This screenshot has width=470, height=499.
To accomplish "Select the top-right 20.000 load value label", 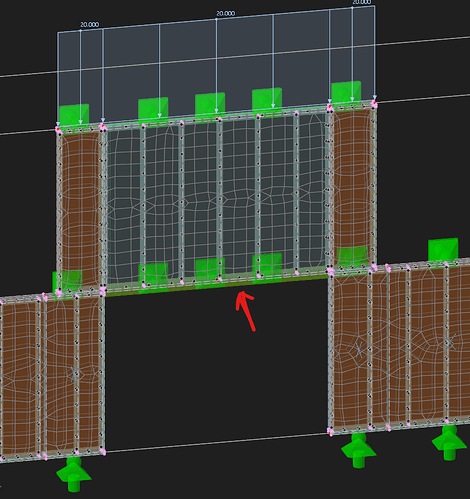I will [362, 2].
